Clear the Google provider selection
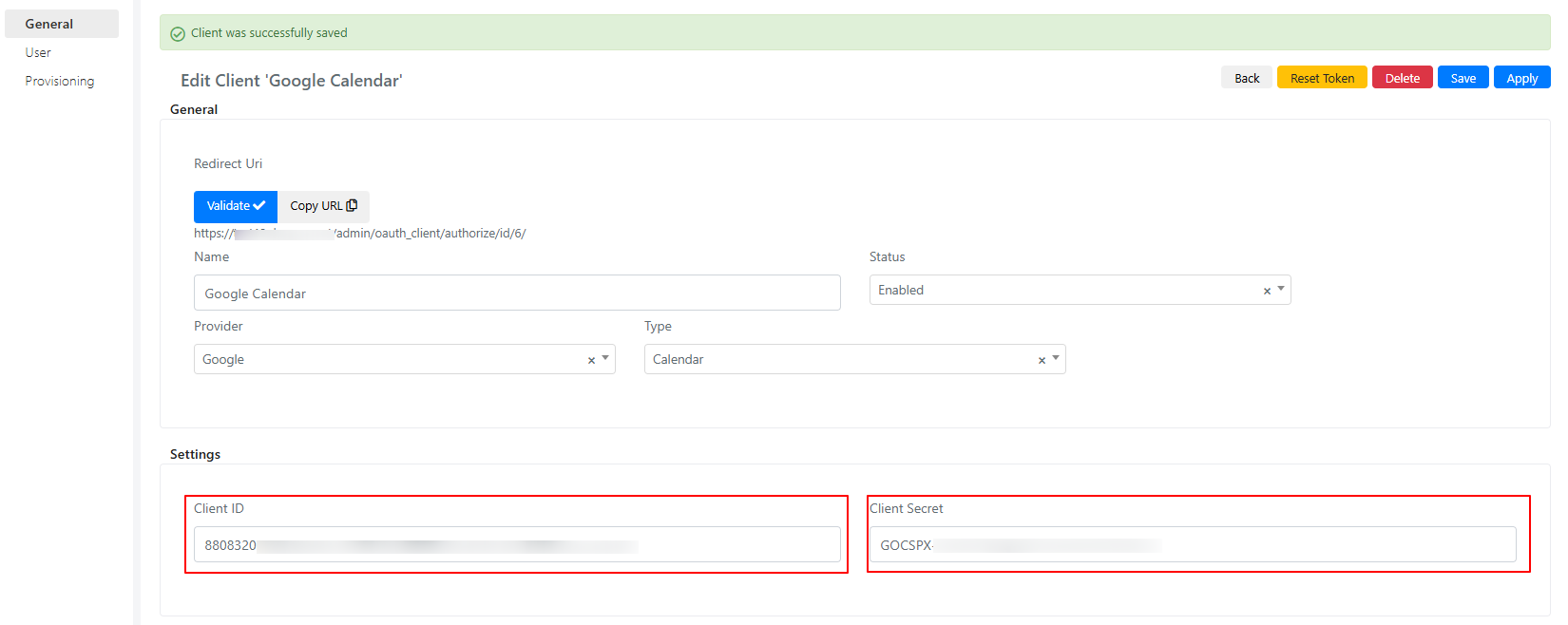This screenshot has height=625, width=1568. click(591, 360)
